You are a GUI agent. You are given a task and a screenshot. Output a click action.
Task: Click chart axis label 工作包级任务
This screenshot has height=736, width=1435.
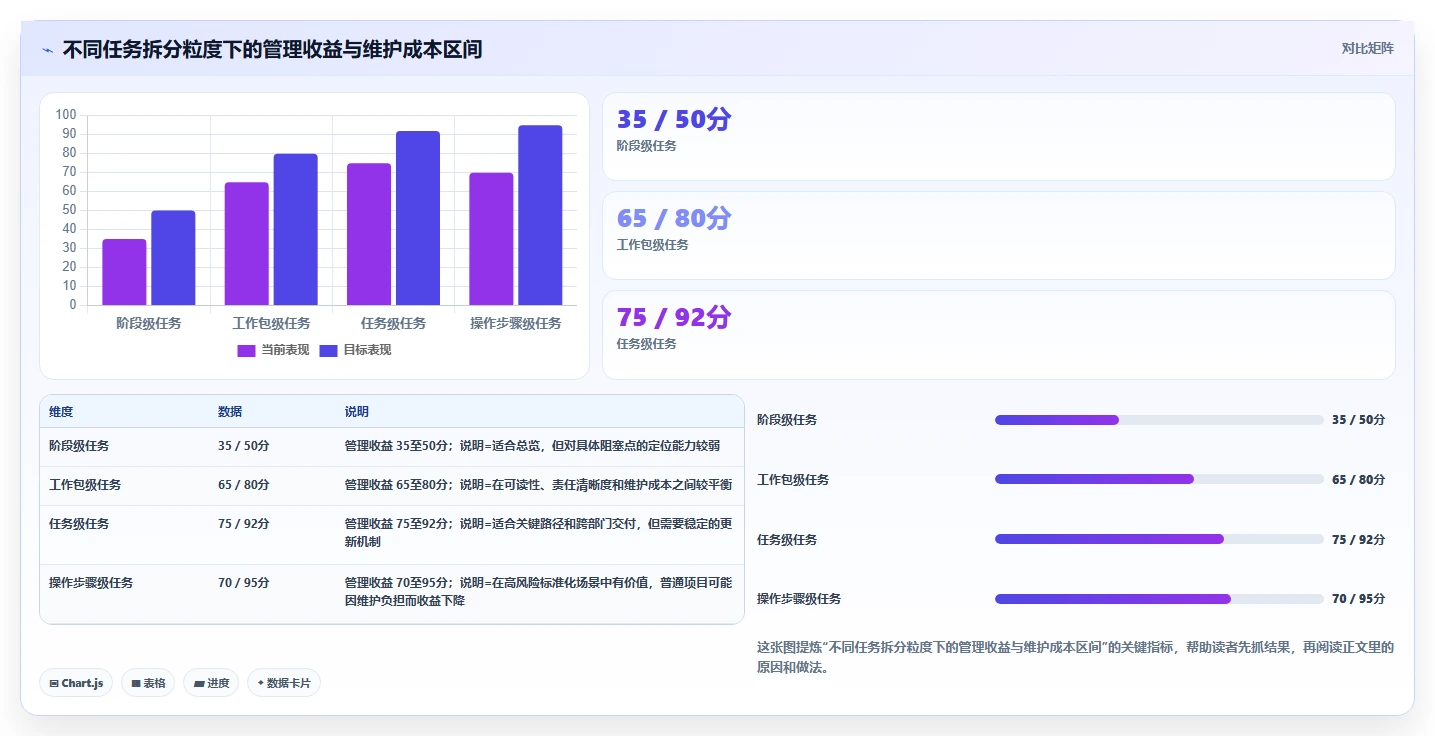[271, 323]
